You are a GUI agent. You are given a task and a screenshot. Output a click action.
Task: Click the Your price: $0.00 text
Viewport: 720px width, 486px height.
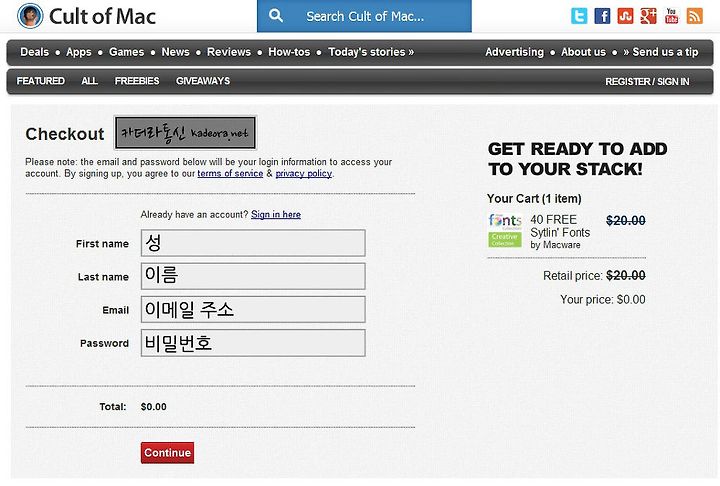(602, 300)
